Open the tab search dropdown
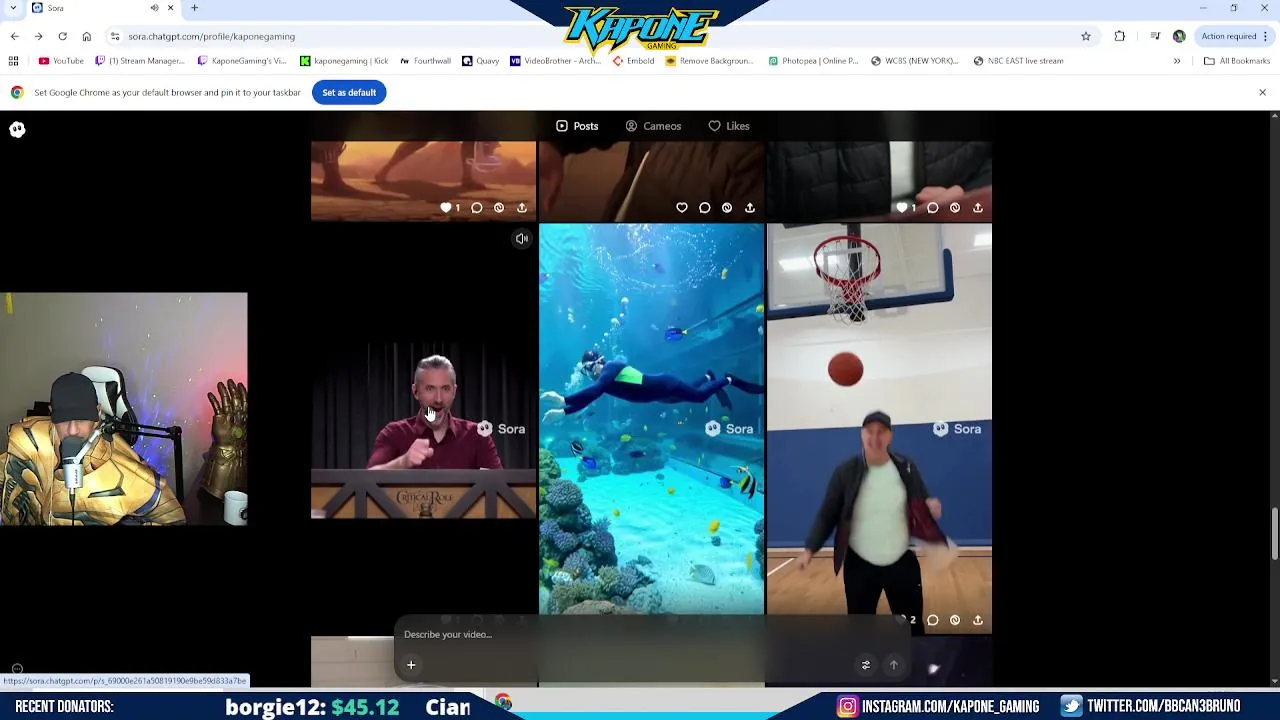 (13, 8)
